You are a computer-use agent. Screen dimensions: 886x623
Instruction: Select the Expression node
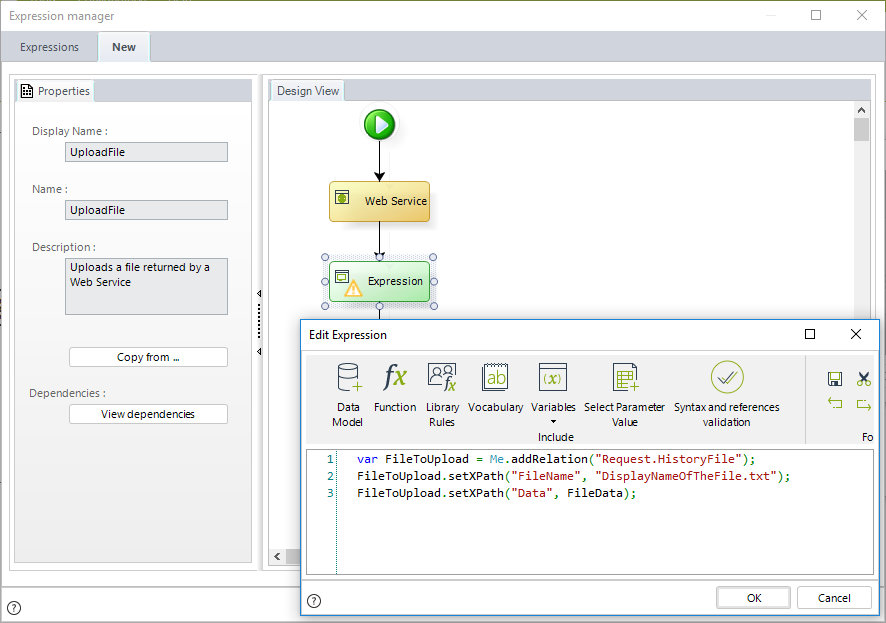pos(380,281)
